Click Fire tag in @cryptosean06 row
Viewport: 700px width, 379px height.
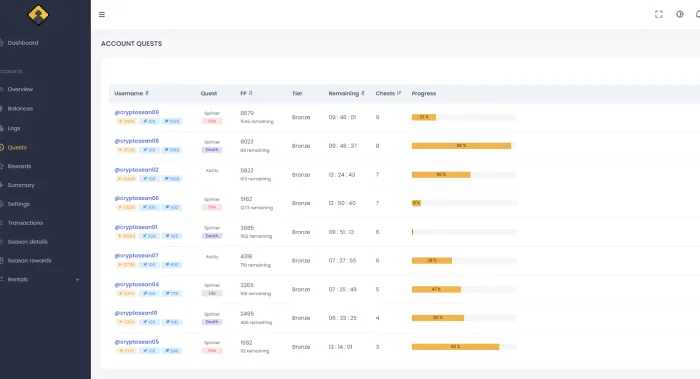[x=212, y=207]
